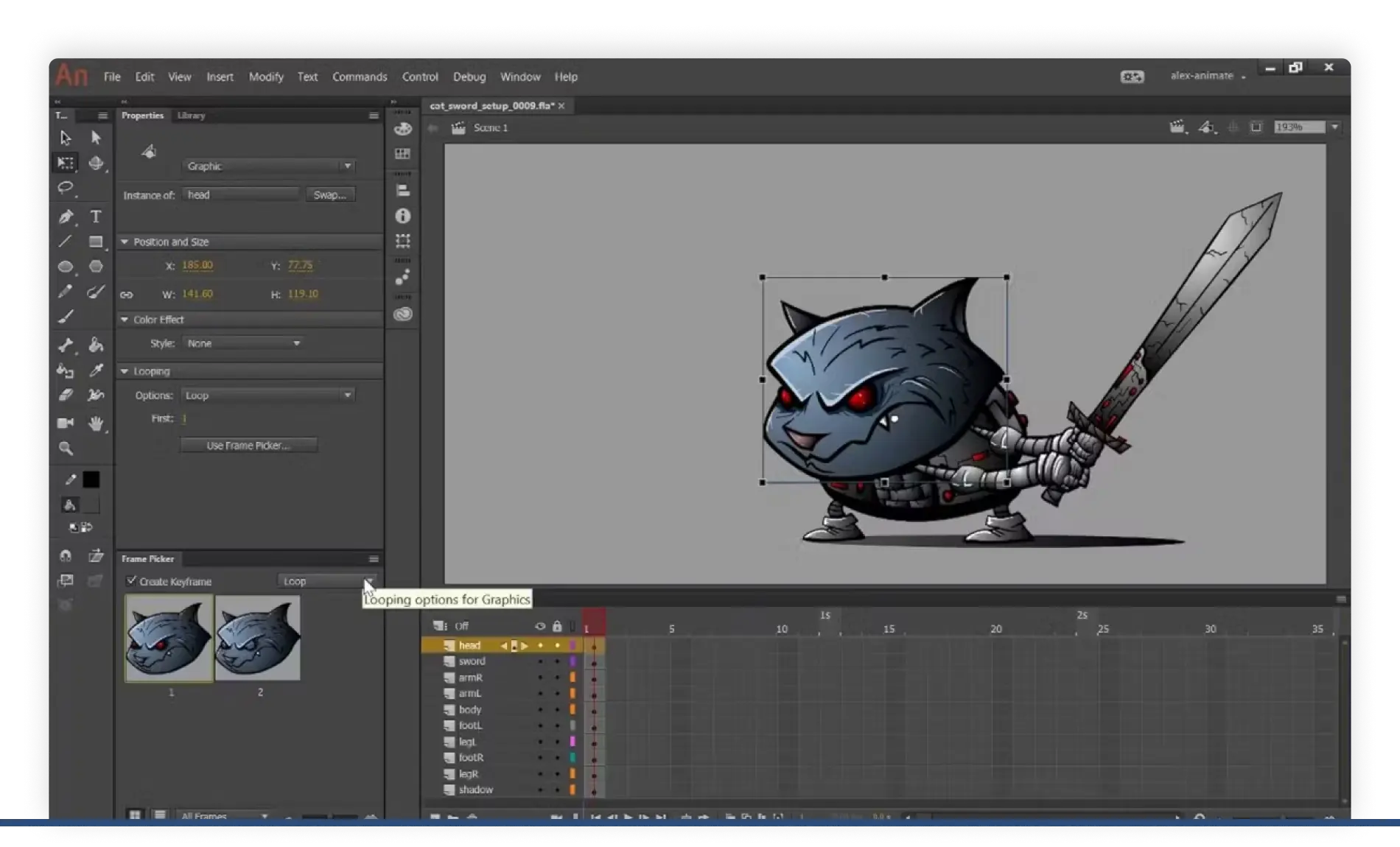Open the File menu
The height and width of the screenshot is (847, 1400).
112,77
